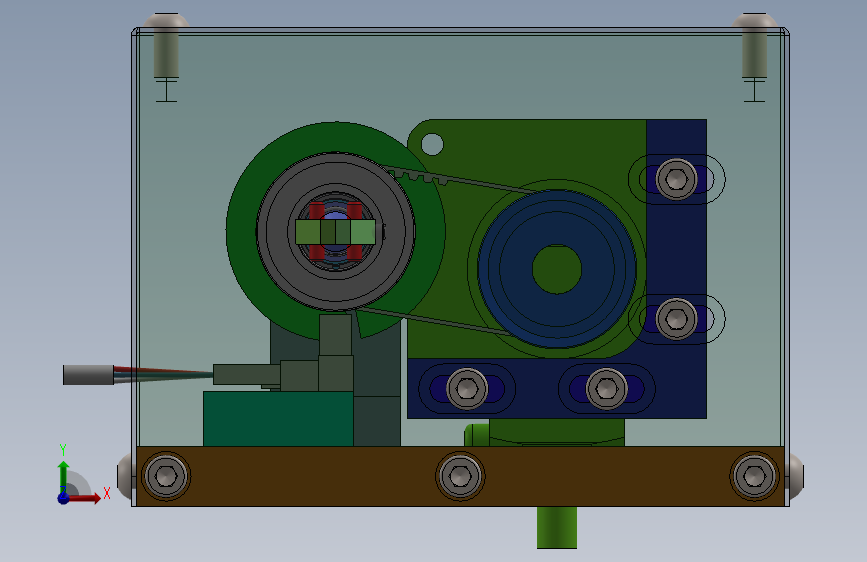Viewport: 867px width, 562px height.
Task: Select the dome screw on the housing's lower left side
Action: click(x=126, y=476)
